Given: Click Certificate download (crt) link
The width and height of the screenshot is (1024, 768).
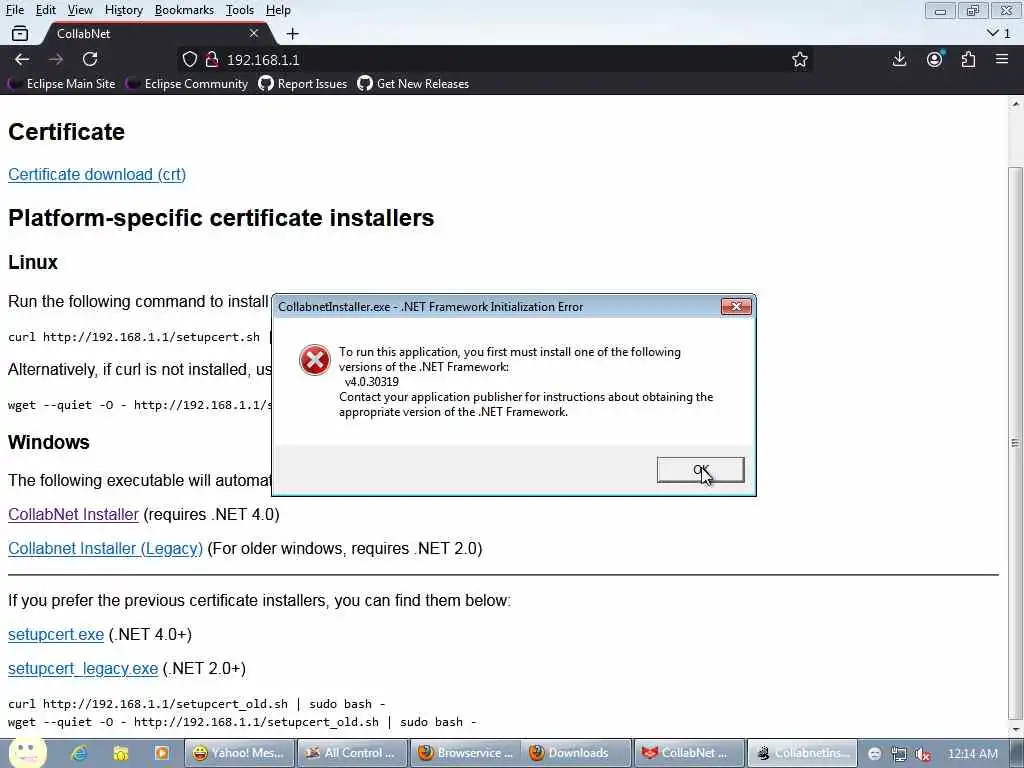Looking at the screenshot, I should click(x=97, y=174).
